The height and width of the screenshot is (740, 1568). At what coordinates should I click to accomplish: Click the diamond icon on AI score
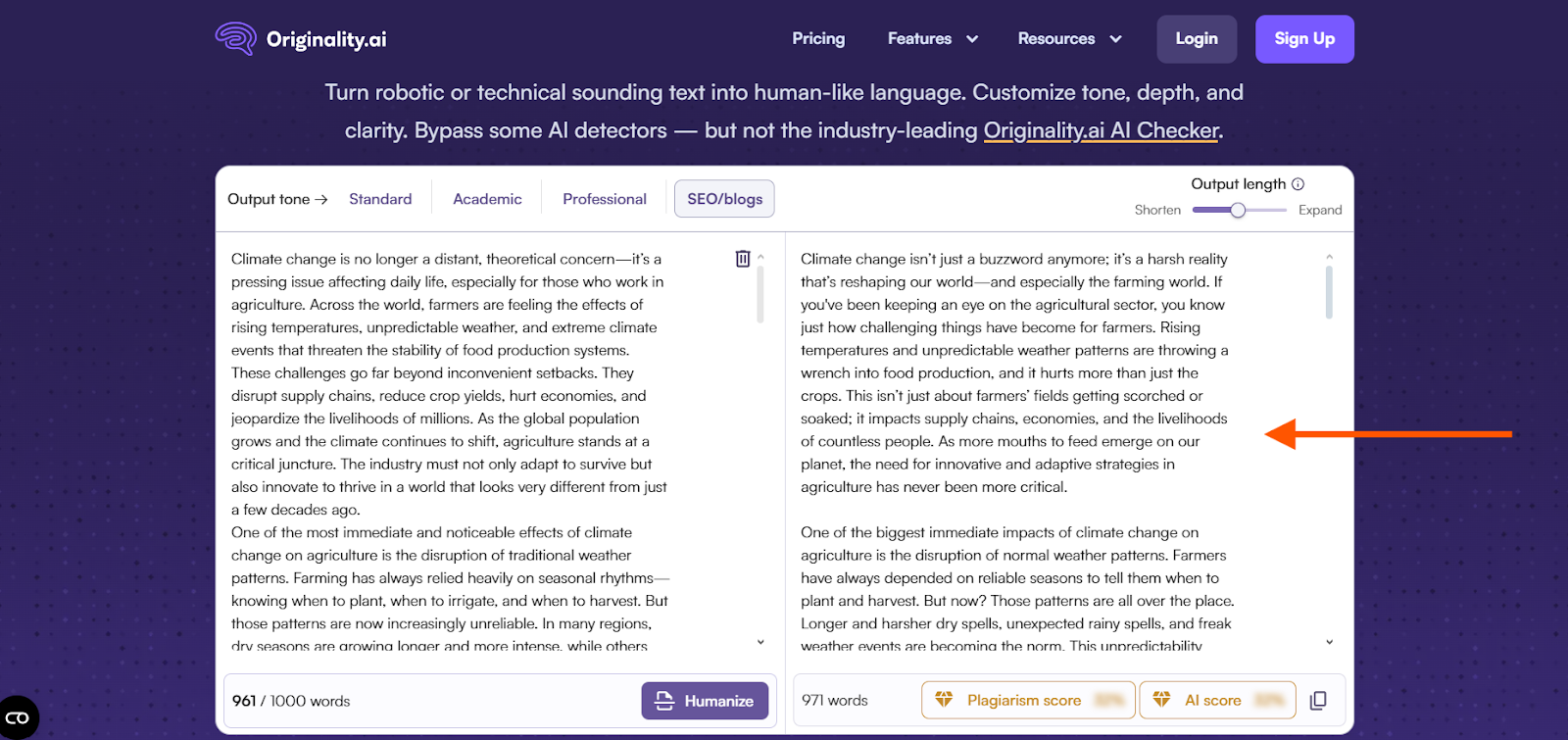[1161, 700]
